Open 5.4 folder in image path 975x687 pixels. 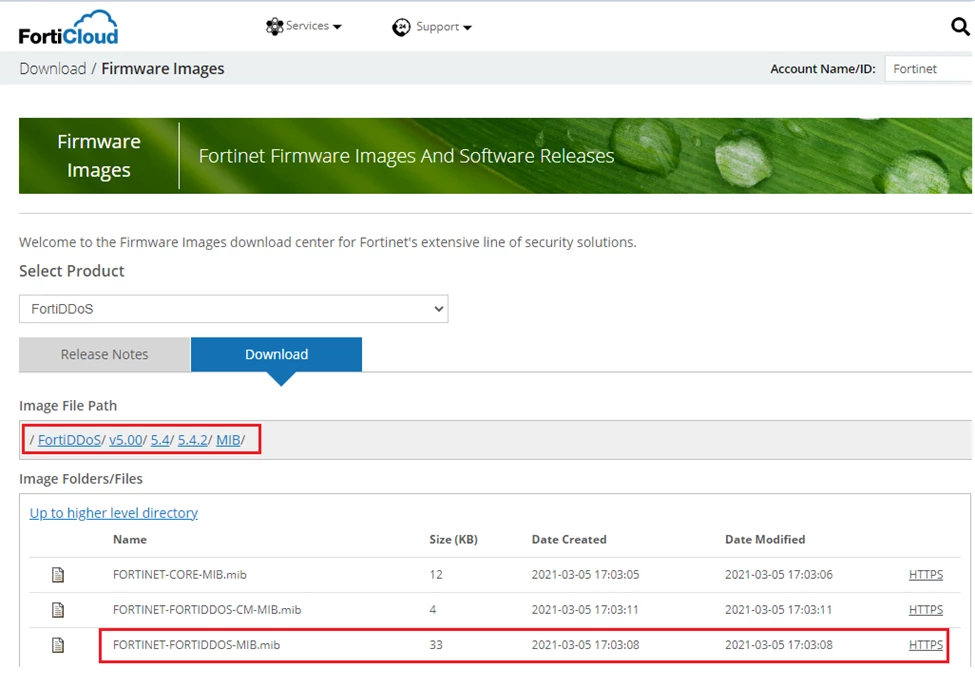[160, 440]
